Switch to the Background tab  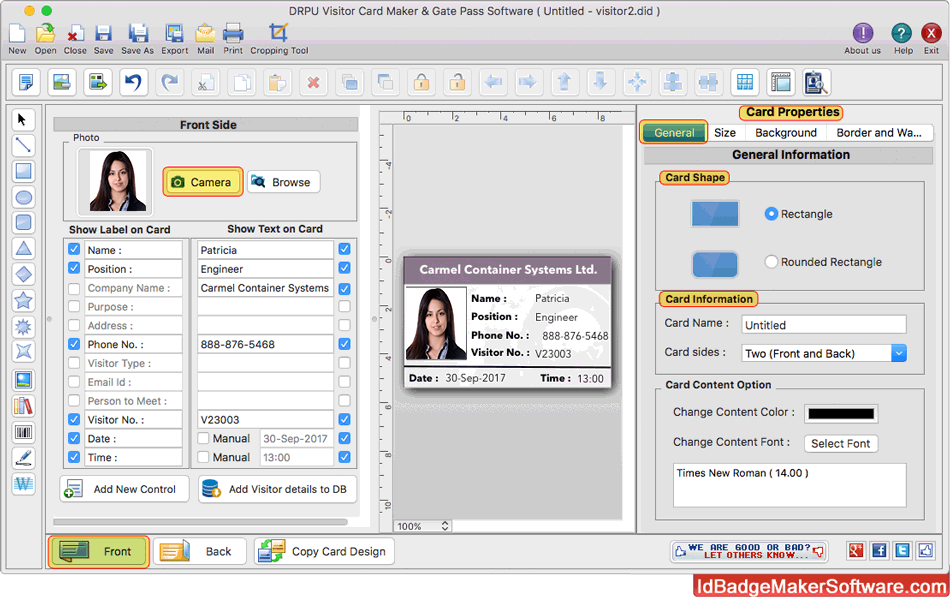pyautogui.click(x=786, y=133)
